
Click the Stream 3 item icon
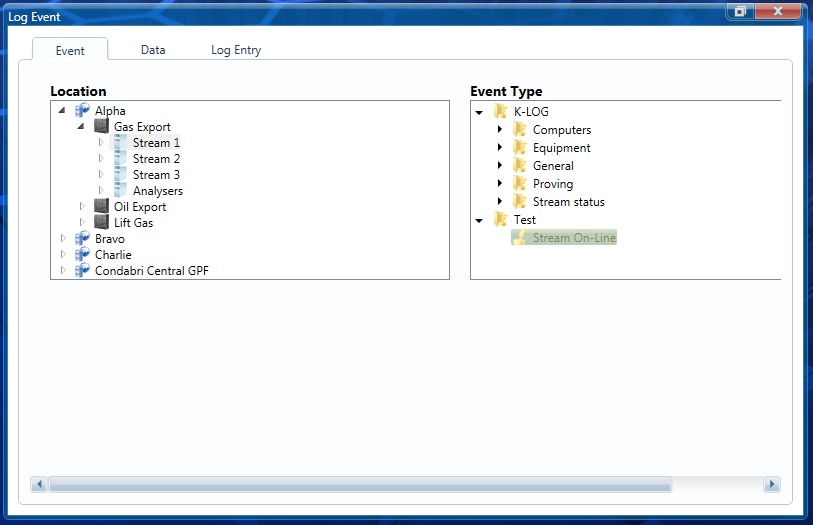120,174
